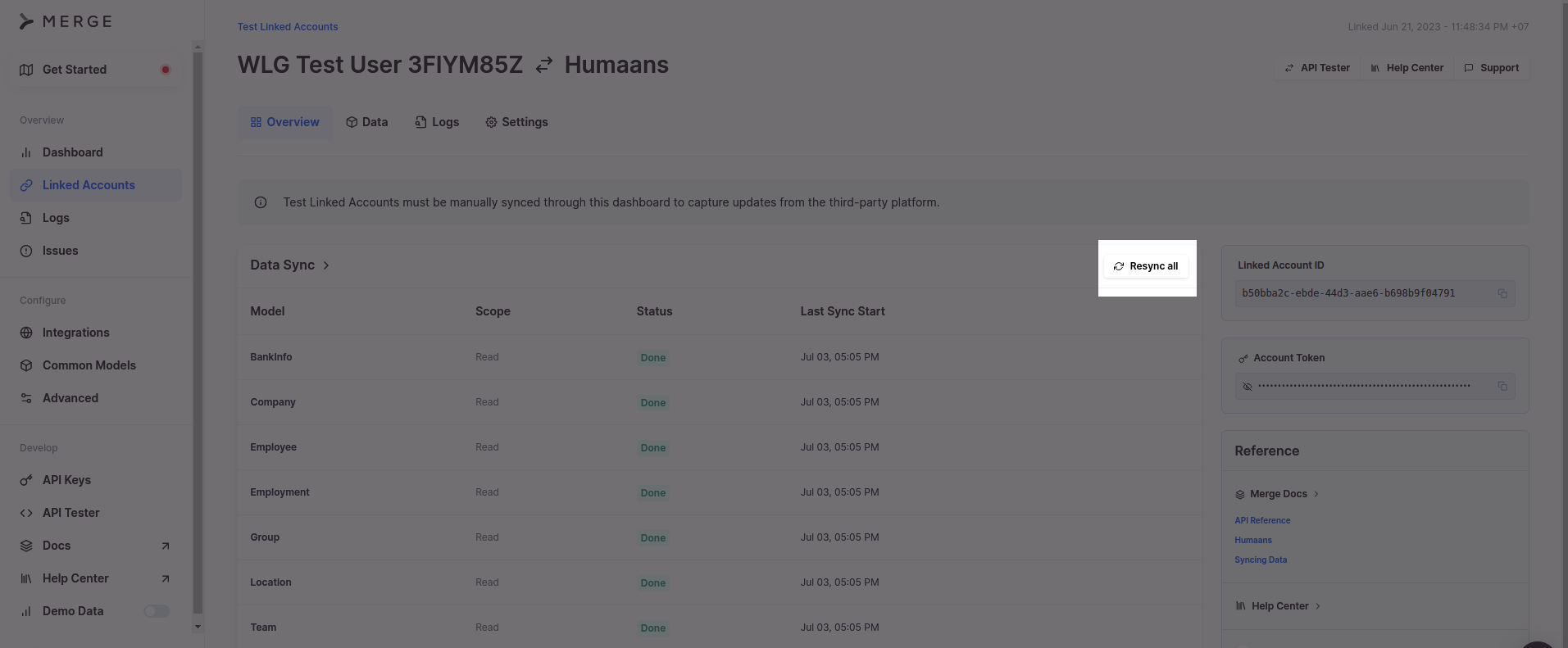Click Docs external arrow icon
Screen dimensions: 1568x648
point(166,546)
